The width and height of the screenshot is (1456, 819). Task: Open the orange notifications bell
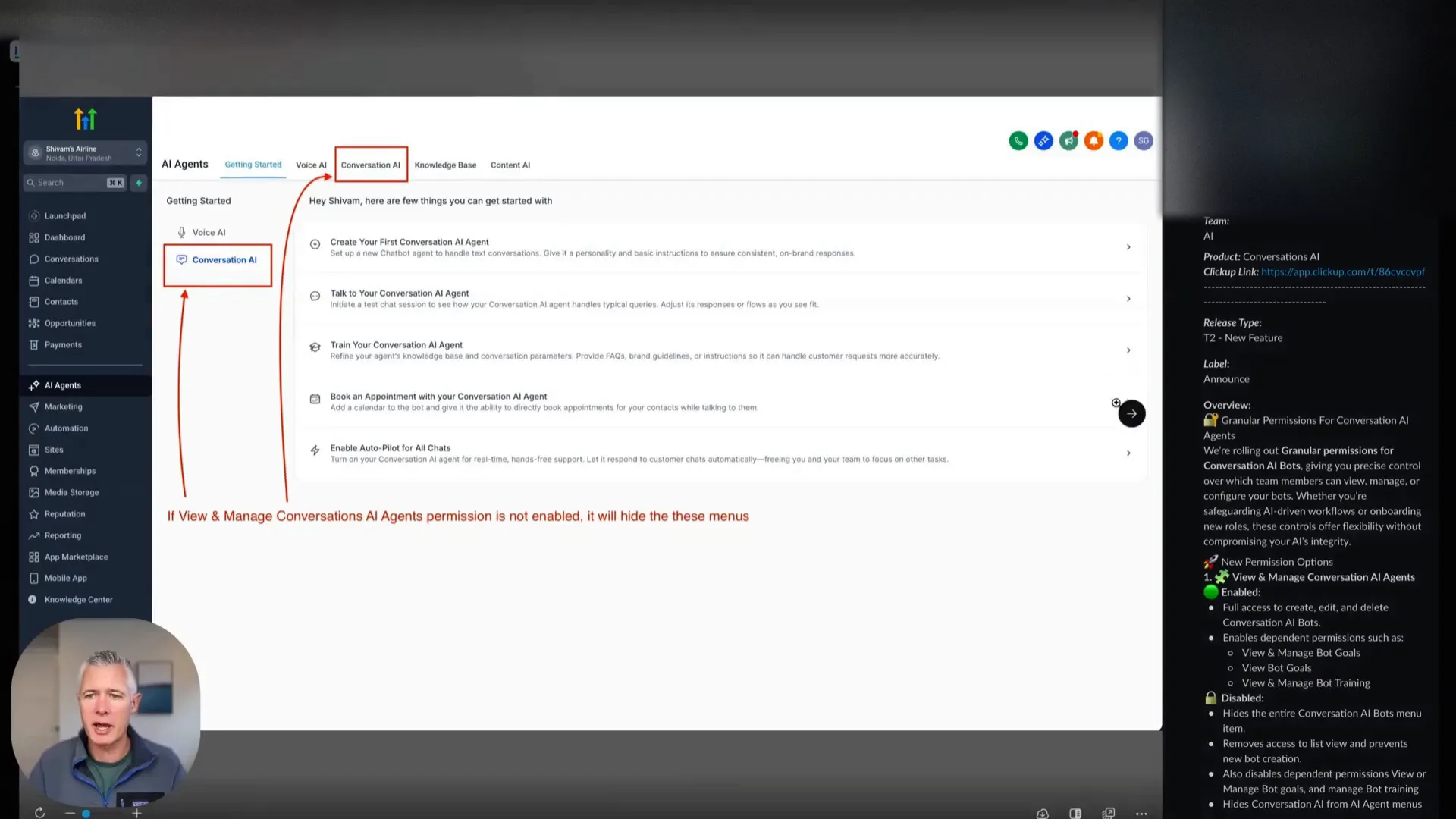click(x=1094, y=140)
